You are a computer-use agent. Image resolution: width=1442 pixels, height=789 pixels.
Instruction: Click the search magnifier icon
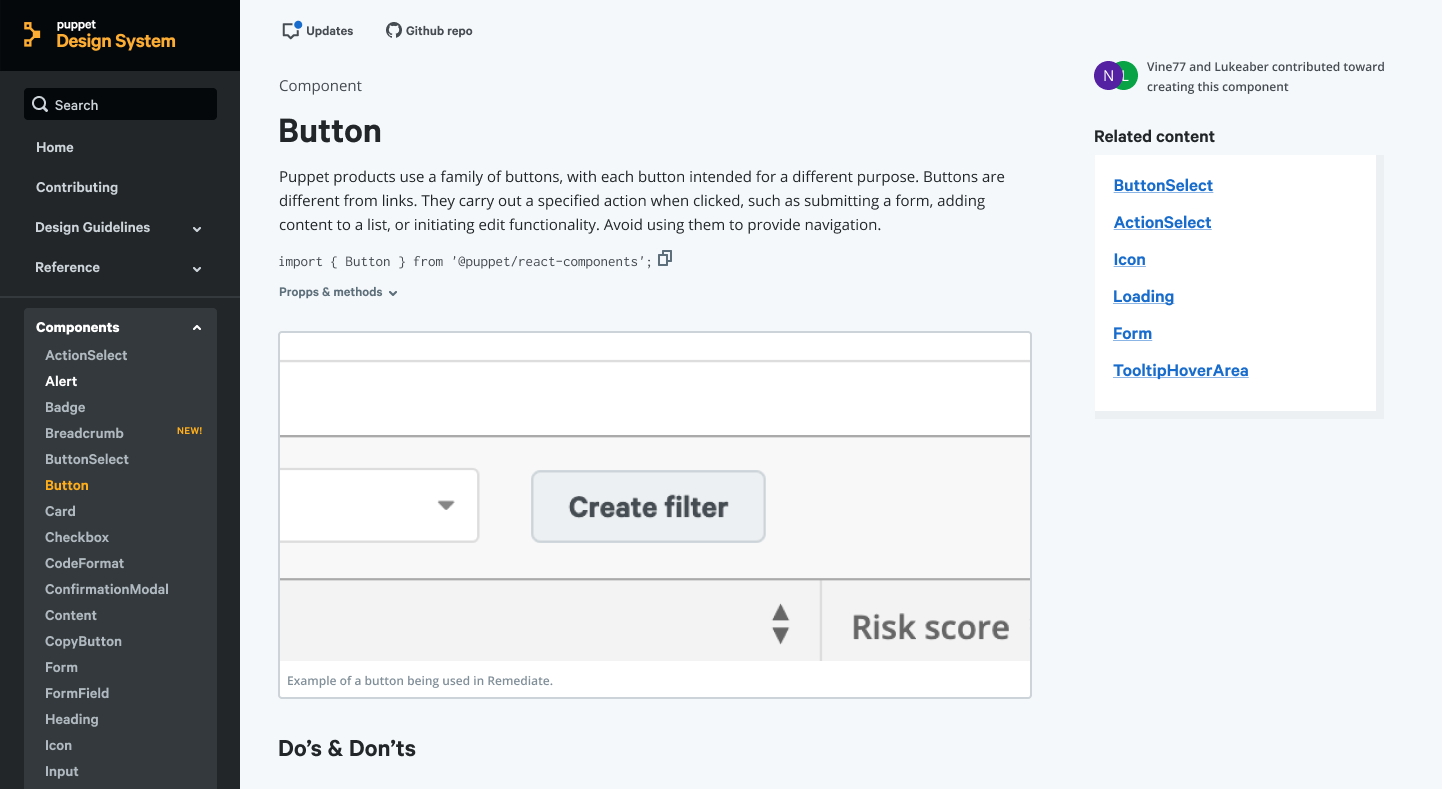[40, 105]
